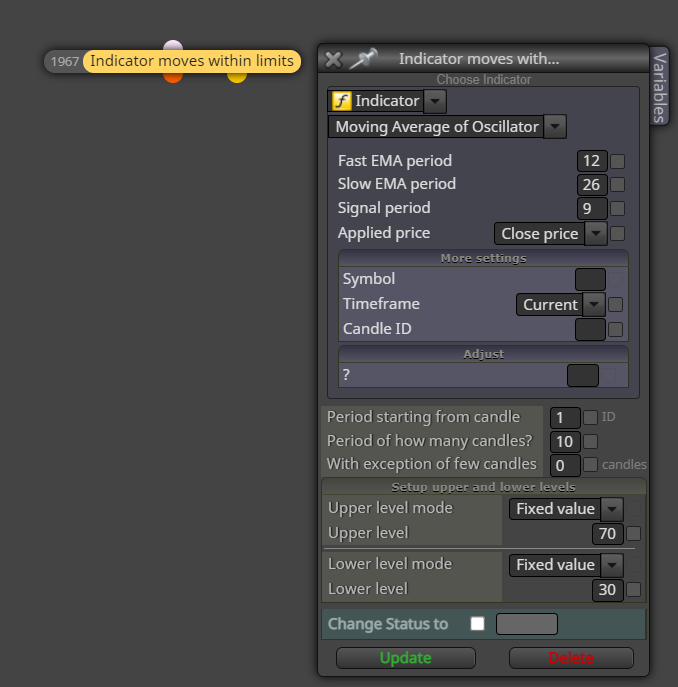Screen dimensions: 678x687
Task: Edit the Lower level value 30
Action: point(607,590)
